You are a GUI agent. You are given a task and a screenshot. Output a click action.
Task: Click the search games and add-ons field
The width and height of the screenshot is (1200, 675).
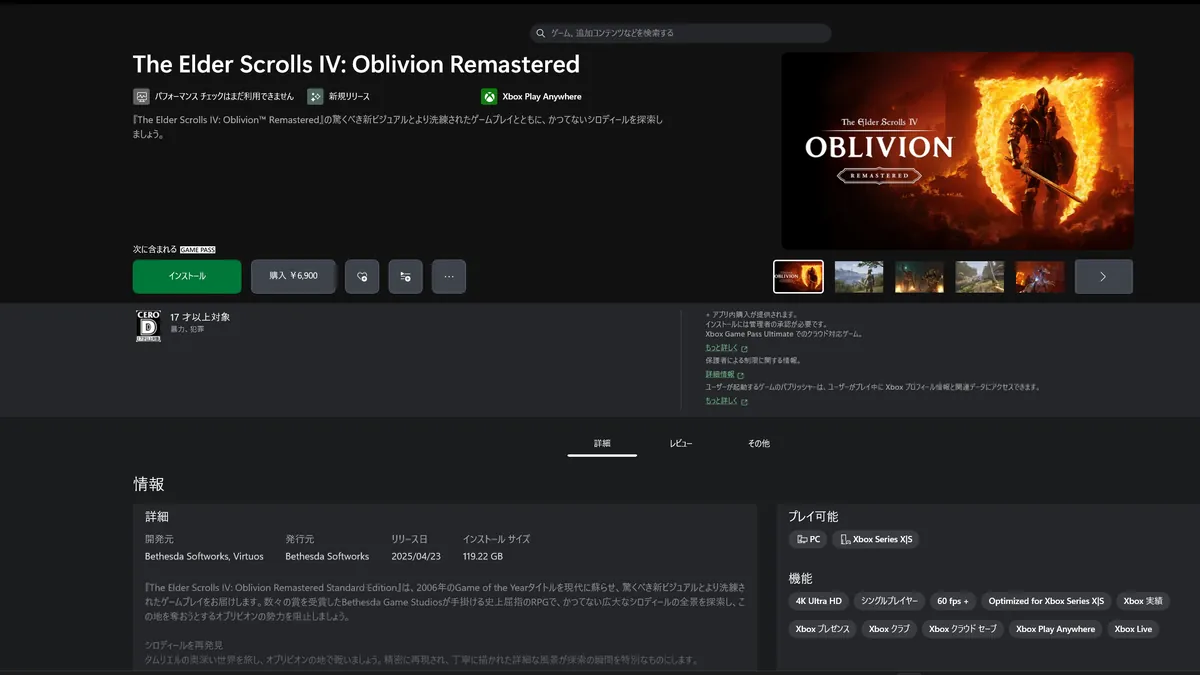click(x=681, y=33)
